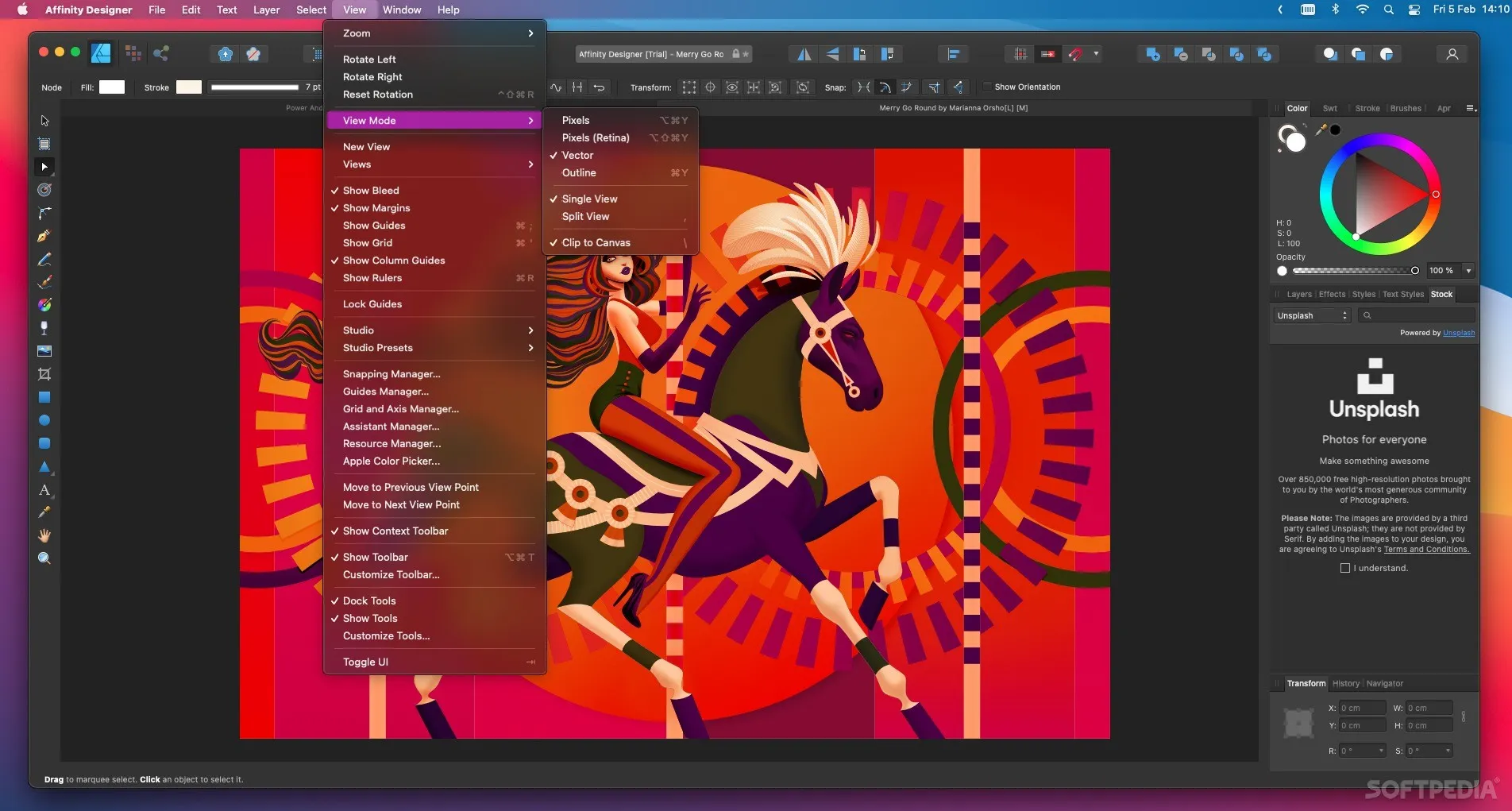The image size is (1512, 811).
Task: Open the Color panel options menu
Action: [1470, 108]
